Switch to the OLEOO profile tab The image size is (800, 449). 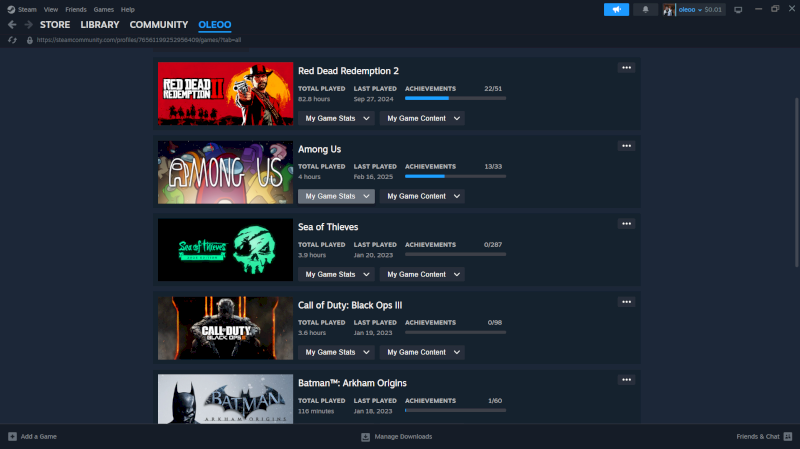pos(215,24)
